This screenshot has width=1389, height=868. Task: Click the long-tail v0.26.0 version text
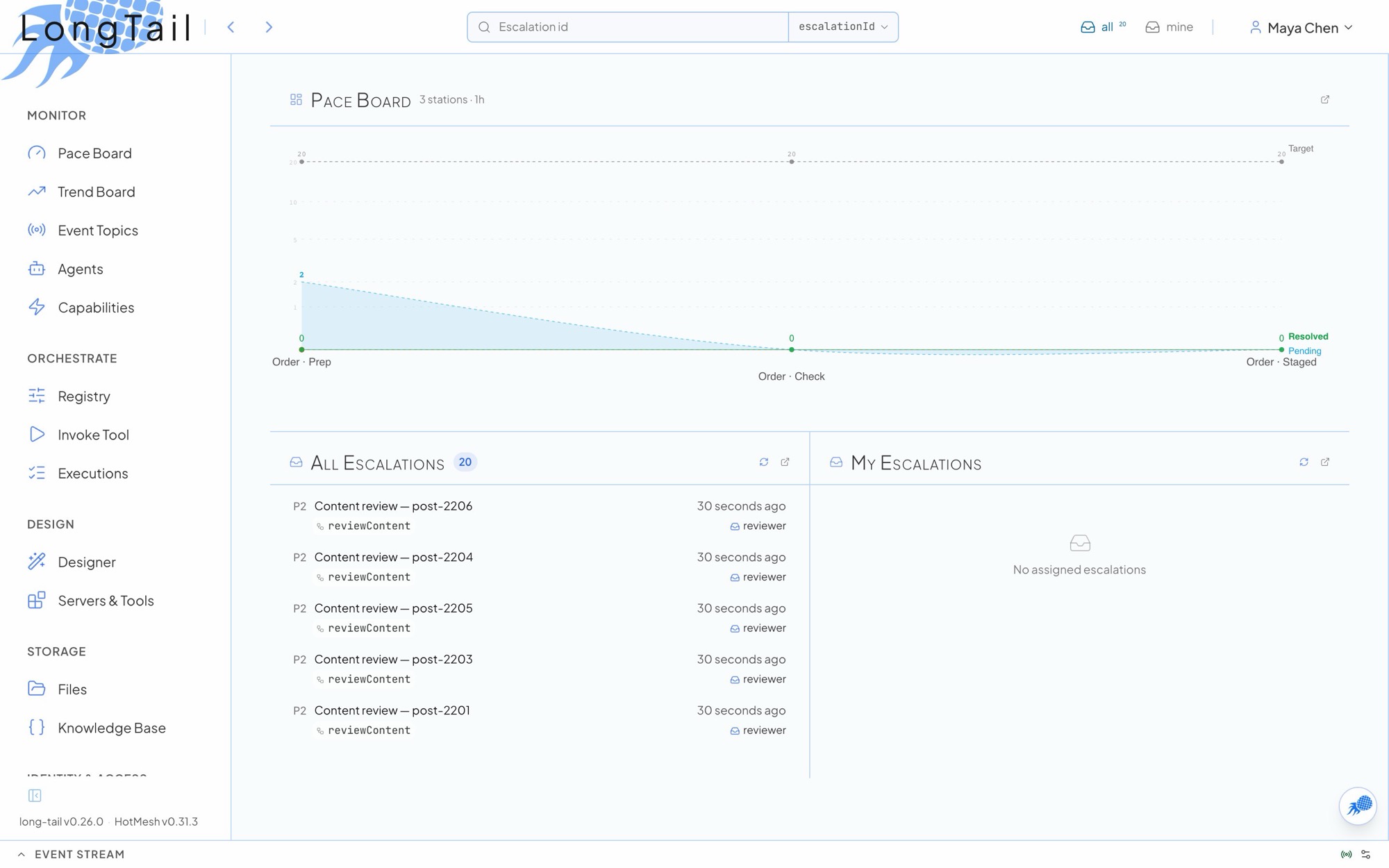tap(61, 821)
